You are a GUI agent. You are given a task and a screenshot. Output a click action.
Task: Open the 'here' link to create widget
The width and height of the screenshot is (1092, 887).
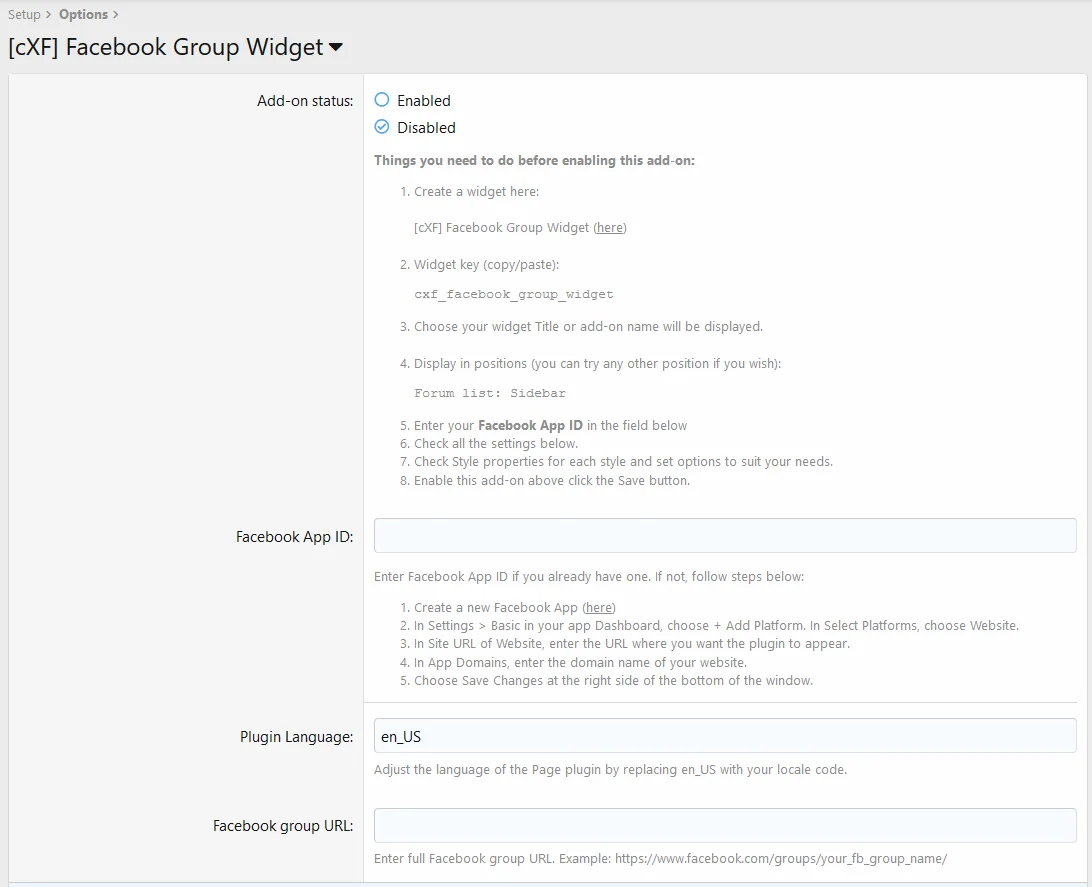(x=610, y=228)
